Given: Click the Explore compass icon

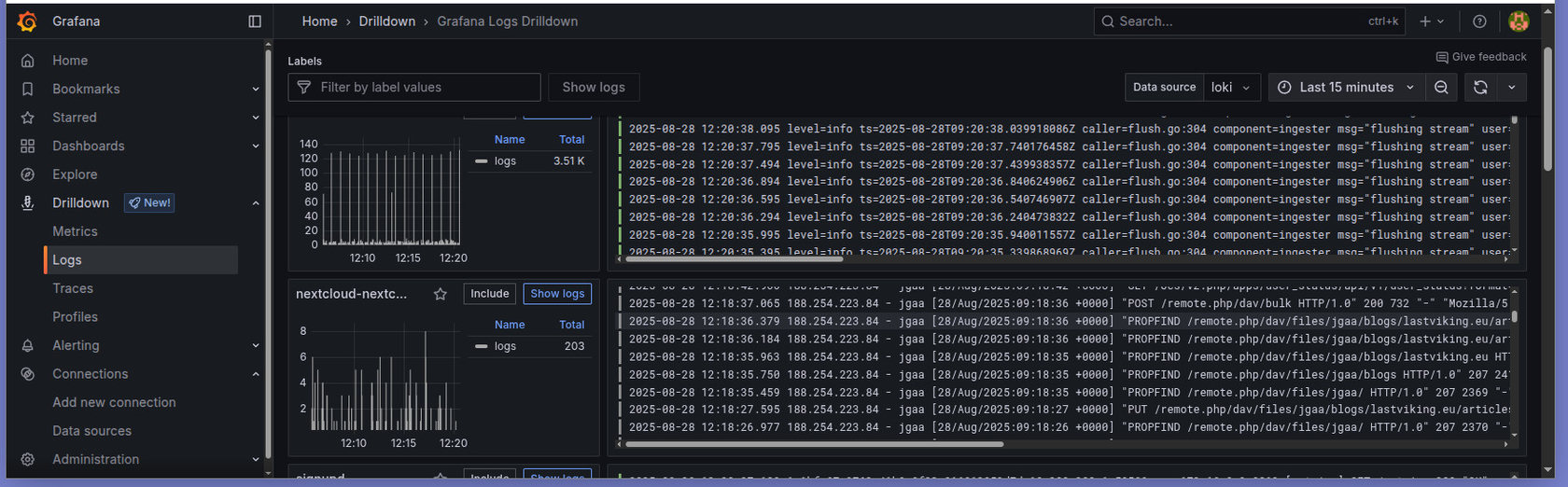Looking at the screenshot, I should [x=28, y=174].
